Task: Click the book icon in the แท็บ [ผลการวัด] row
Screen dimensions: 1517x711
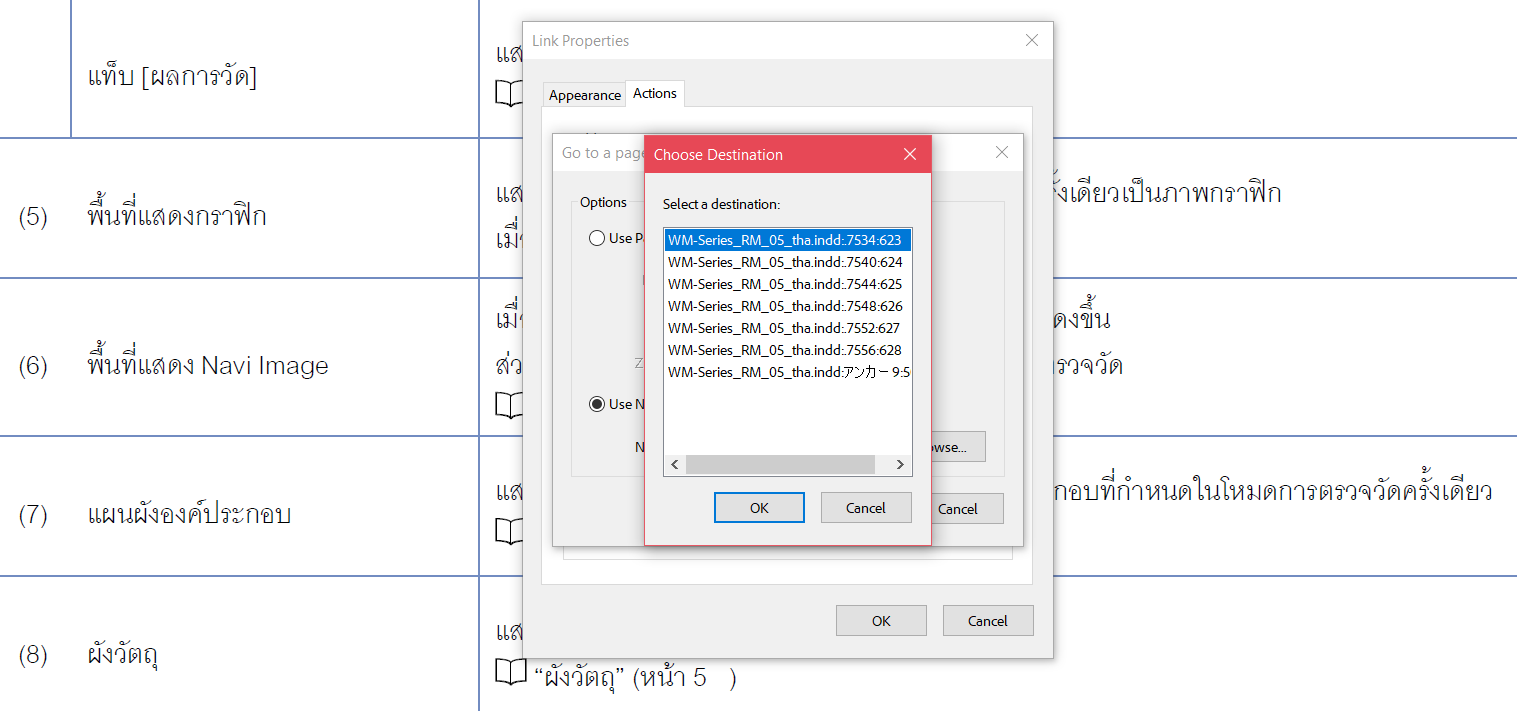Action: [510, 93]
